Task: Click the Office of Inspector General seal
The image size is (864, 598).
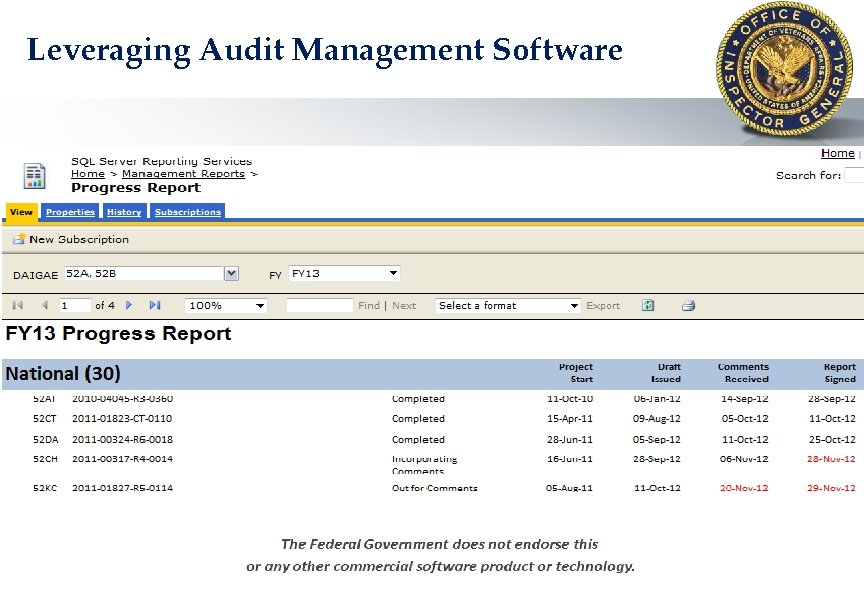Action: 785,68
